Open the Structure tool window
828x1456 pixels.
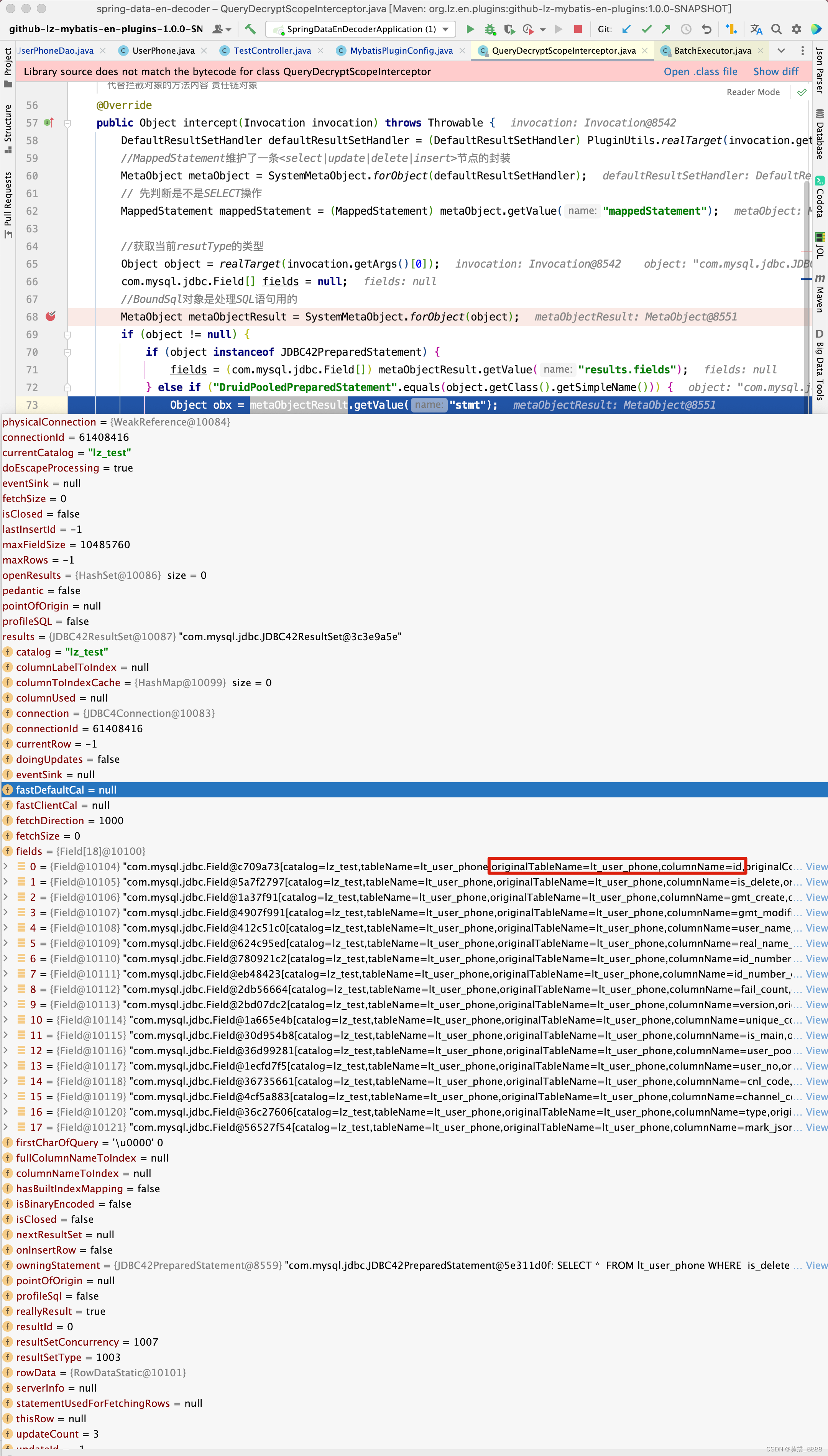pos(7,128)
